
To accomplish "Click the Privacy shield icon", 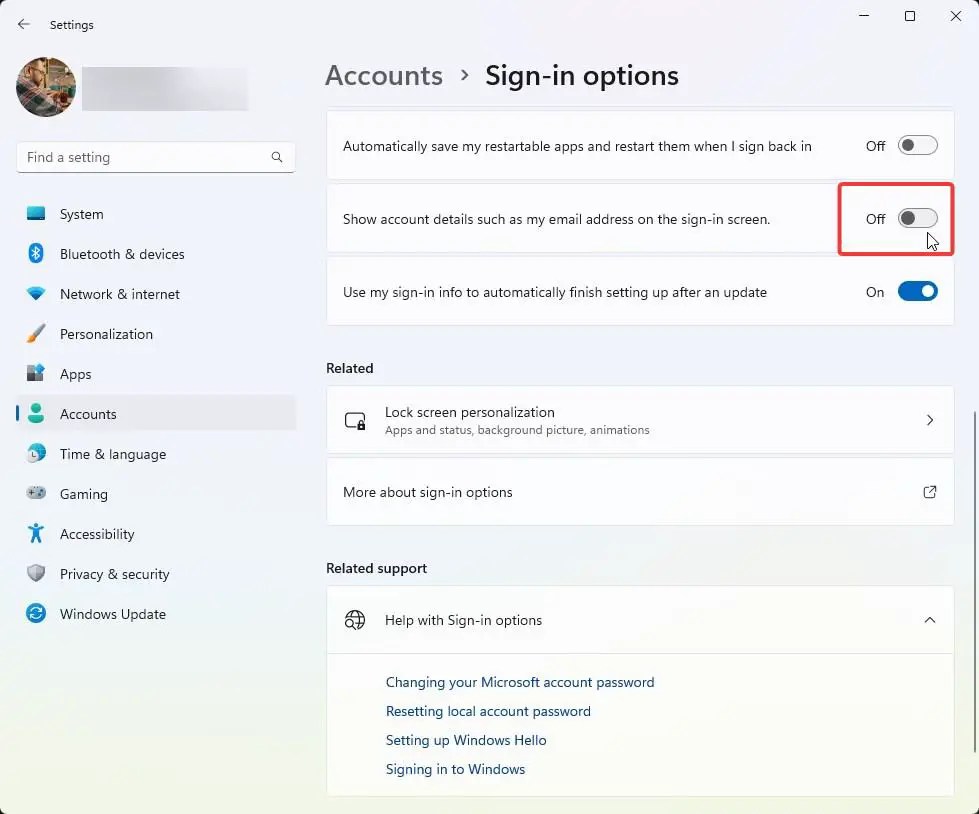I will coord(36,573).
